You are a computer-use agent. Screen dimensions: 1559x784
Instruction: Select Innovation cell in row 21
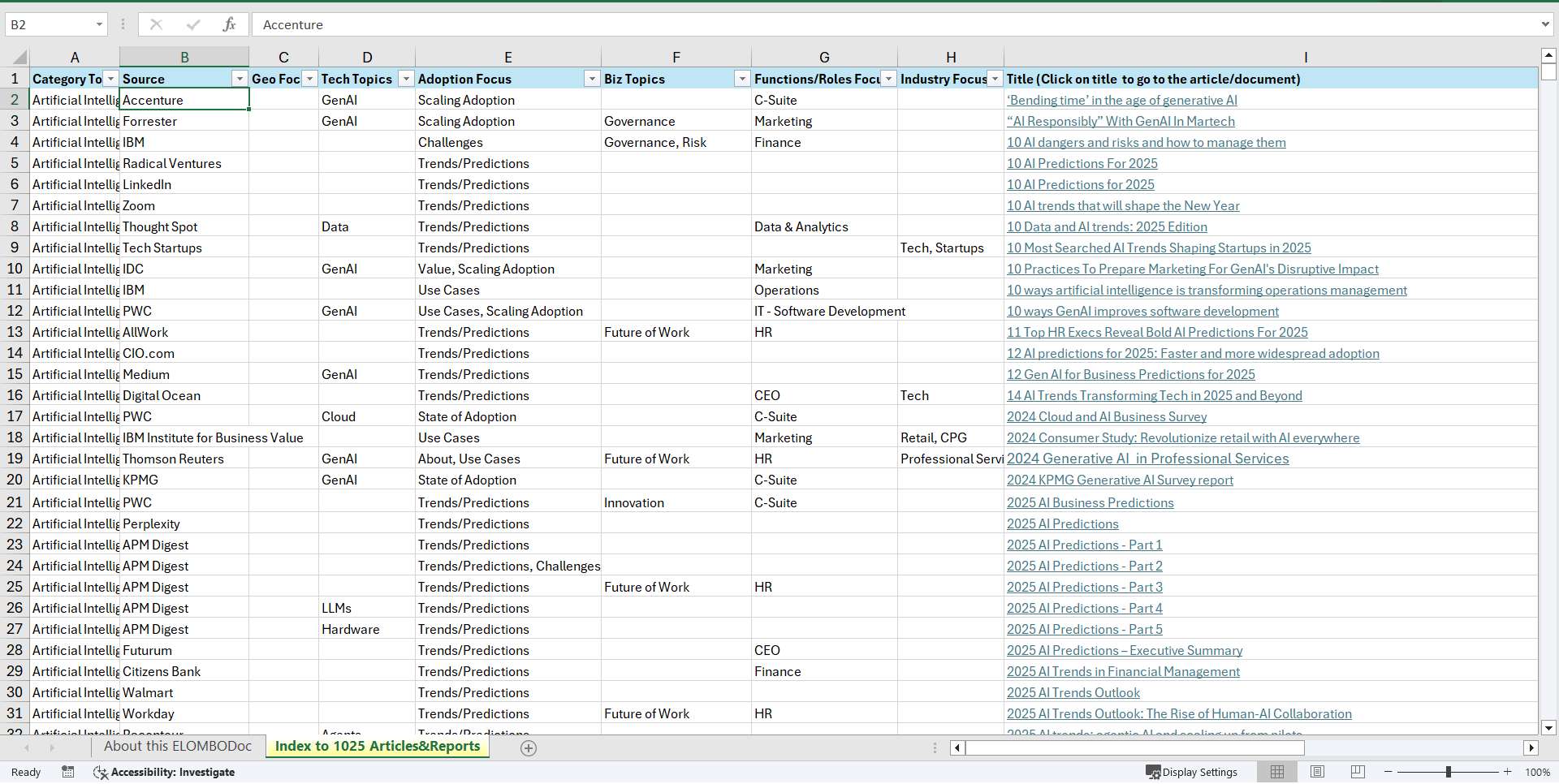676,502
